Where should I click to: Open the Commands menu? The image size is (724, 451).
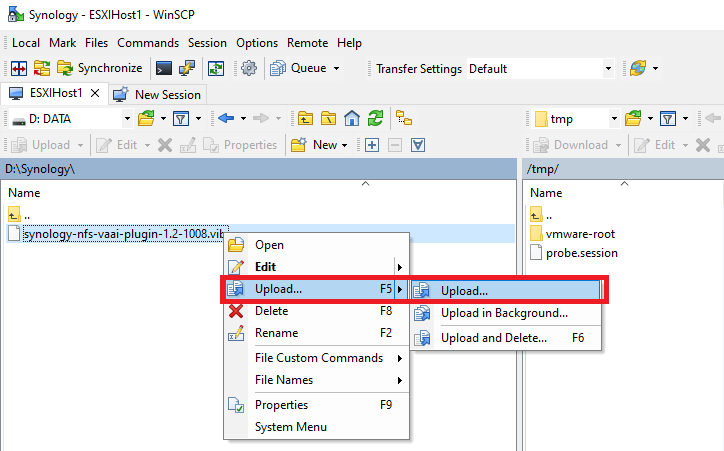point(148,43)
